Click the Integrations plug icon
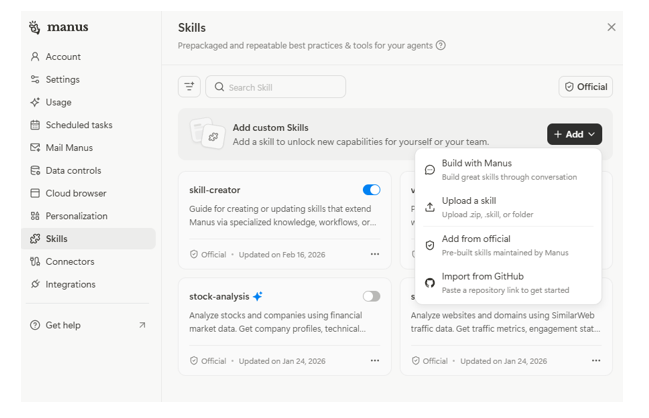Image resolution: width=649 pixels, height=418 pixels. [x=35, y=284]
